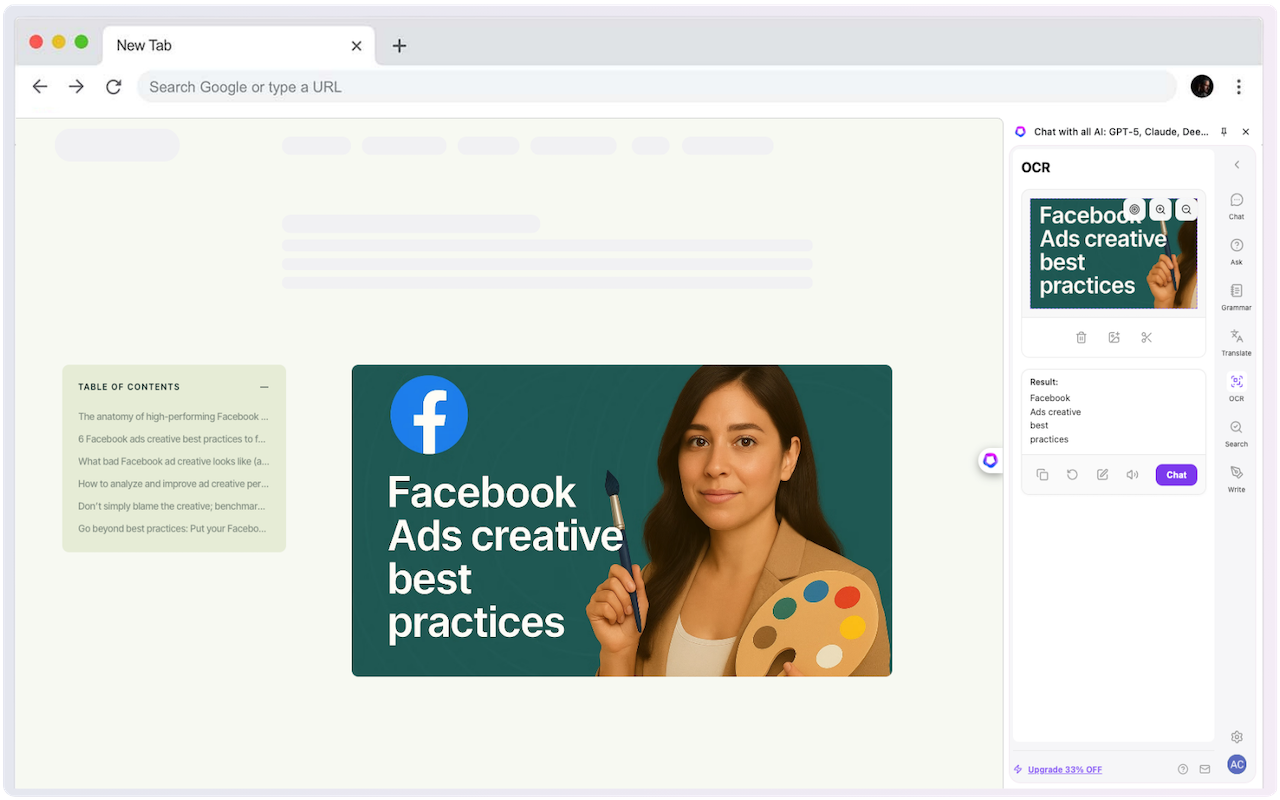The height and width of the screenshot is (800, 1280).
Task: Zoom in on the OCR preview image
Action: (x=1160, y=209)
